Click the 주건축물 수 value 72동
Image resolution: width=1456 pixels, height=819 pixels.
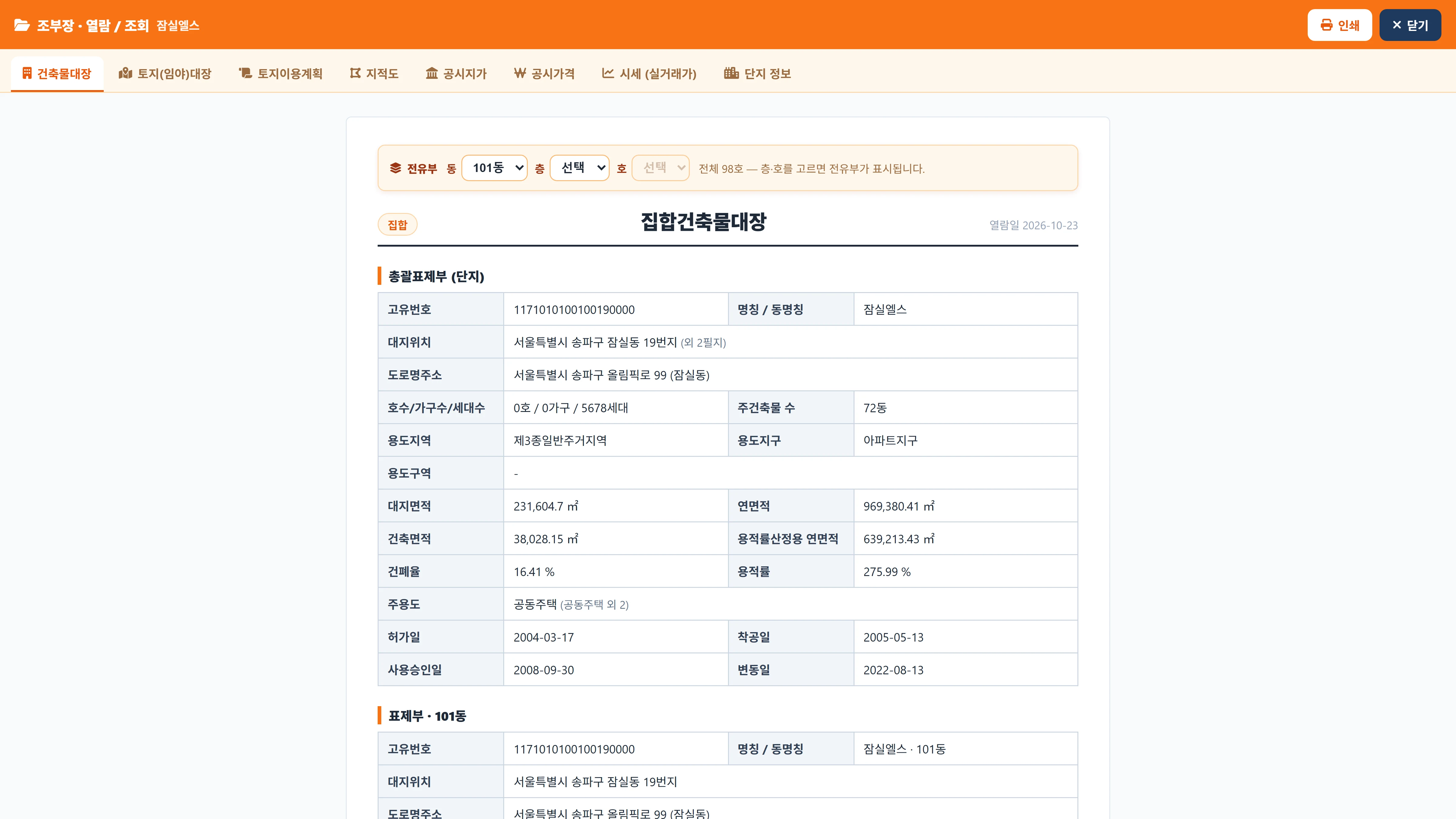coord(875,407)
